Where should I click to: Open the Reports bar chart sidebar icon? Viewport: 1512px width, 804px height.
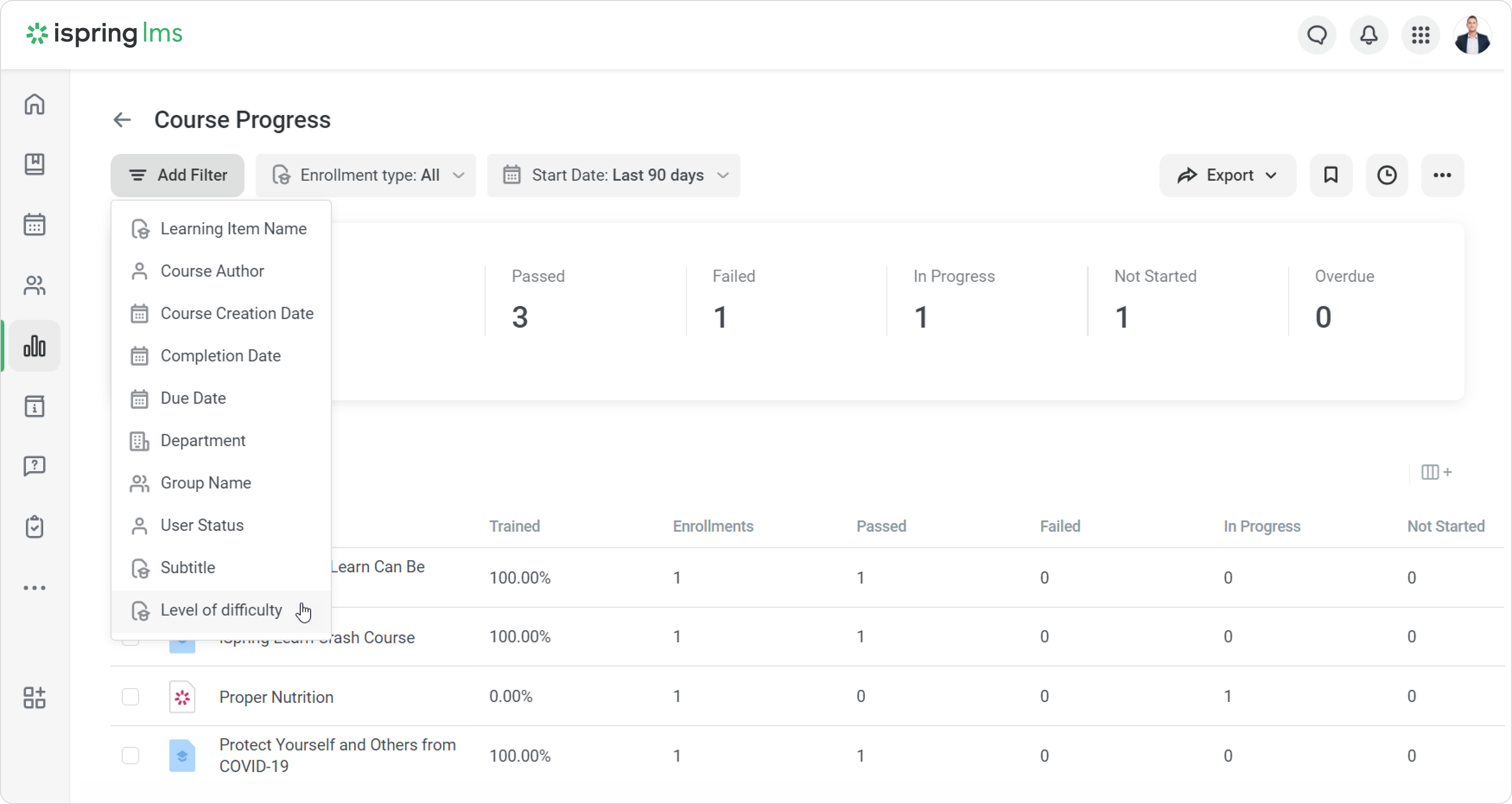point(35,346)
